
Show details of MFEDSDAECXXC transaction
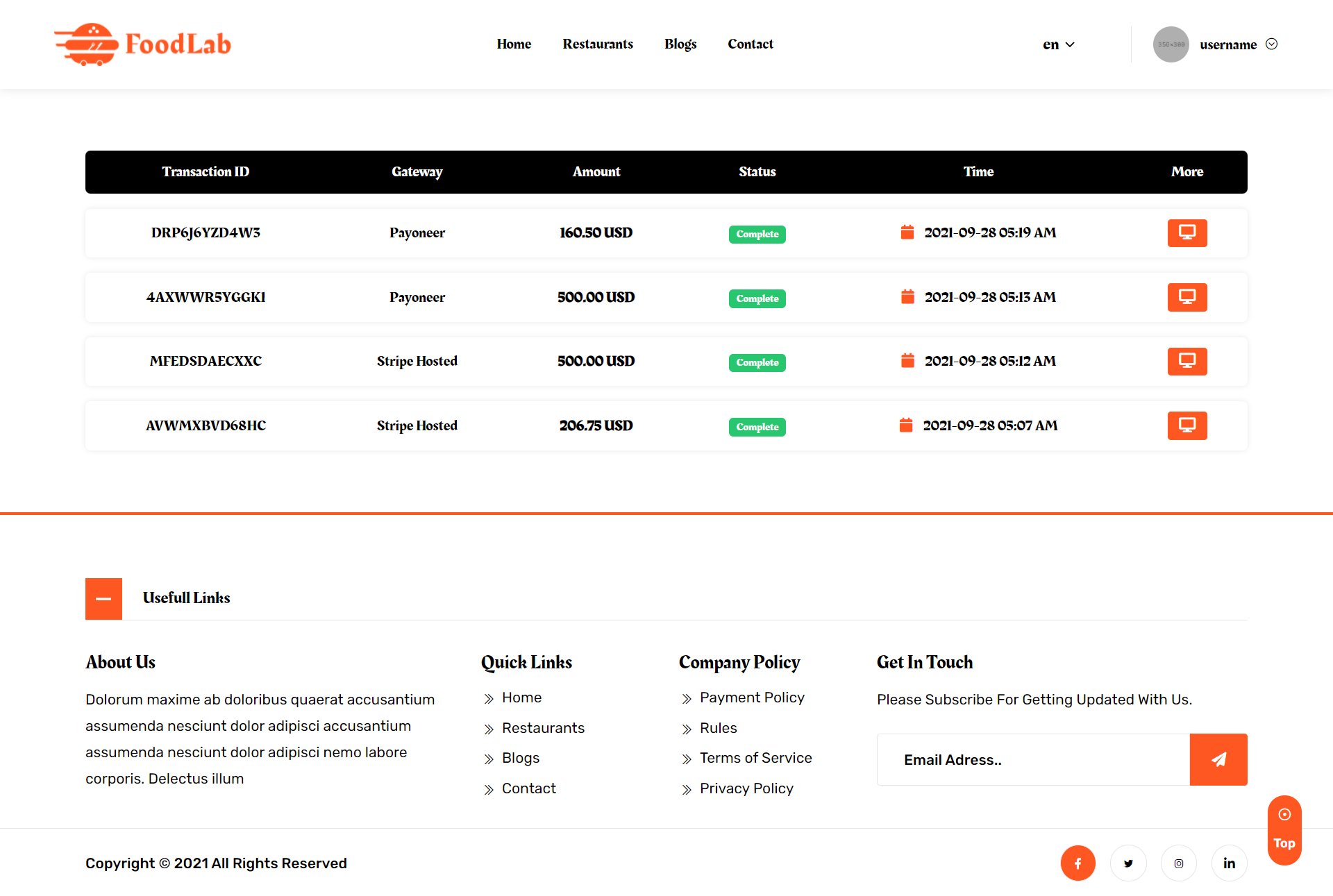pyautogui.click(x=1187, y=362)
